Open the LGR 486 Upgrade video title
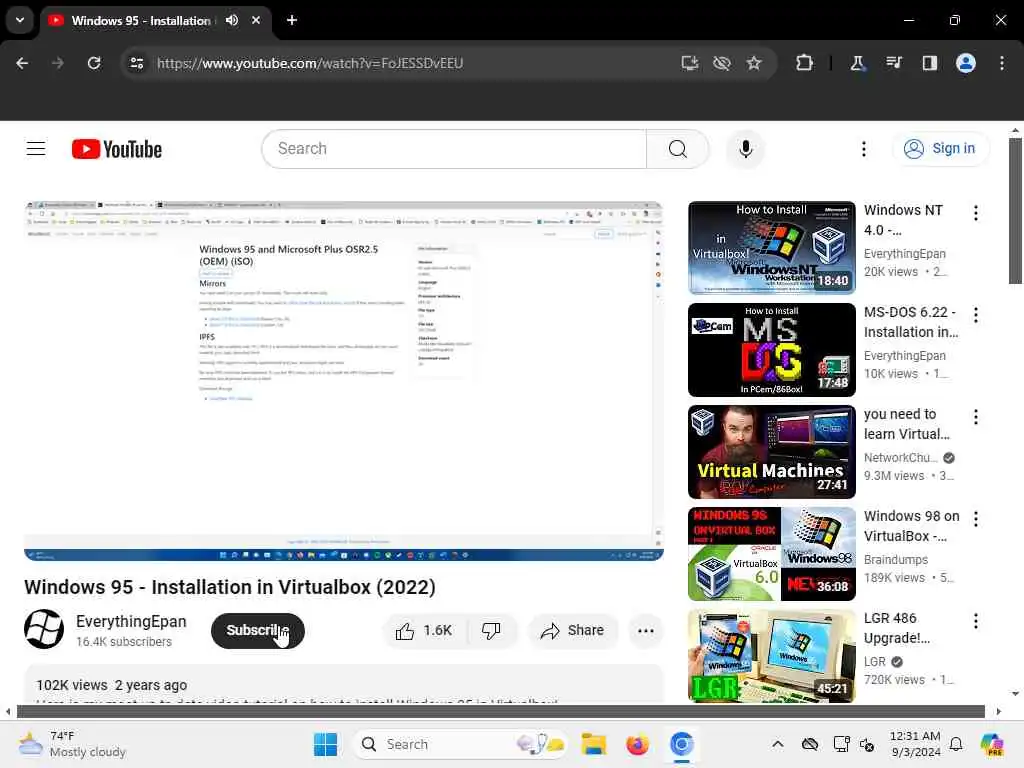 (897, 628)
